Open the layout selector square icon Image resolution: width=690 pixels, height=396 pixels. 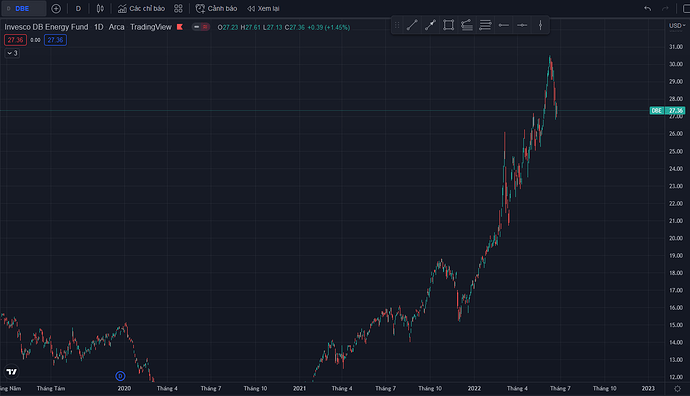tap(686, 8)
